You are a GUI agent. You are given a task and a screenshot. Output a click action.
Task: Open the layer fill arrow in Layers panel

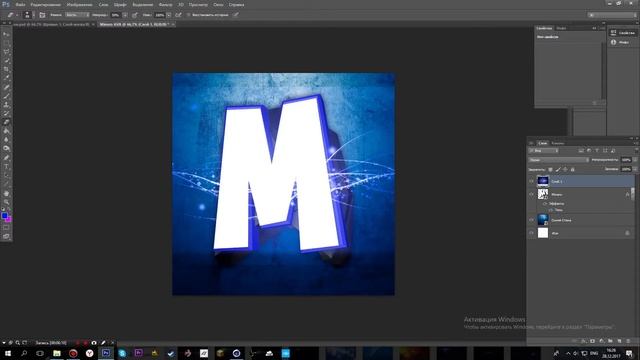click(635, 169)
